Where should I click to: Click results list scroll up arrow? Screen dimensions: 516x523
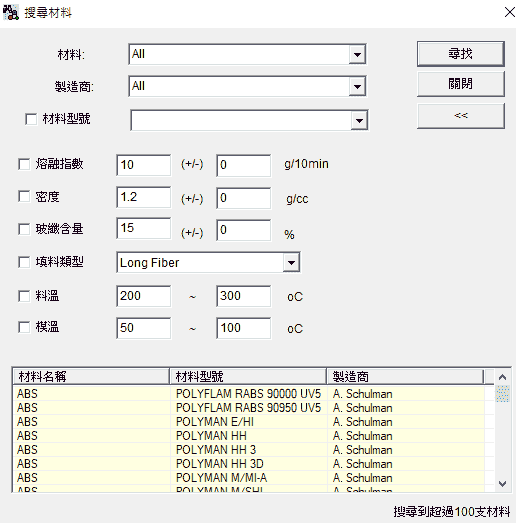(502, 377)
